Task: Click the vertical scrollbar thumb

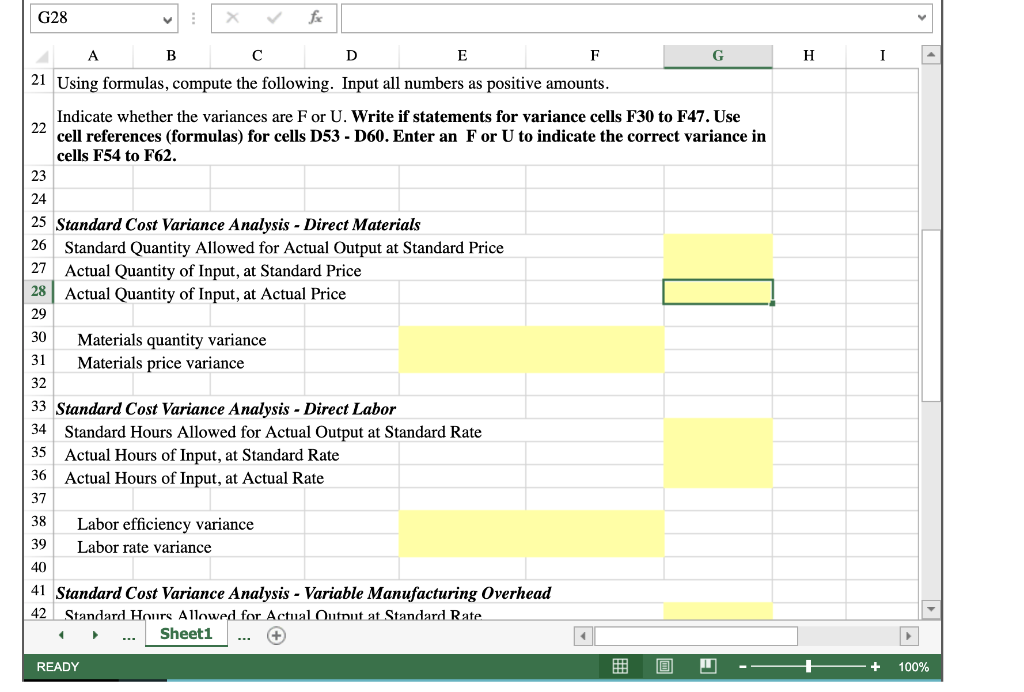Action: point(931,315)
